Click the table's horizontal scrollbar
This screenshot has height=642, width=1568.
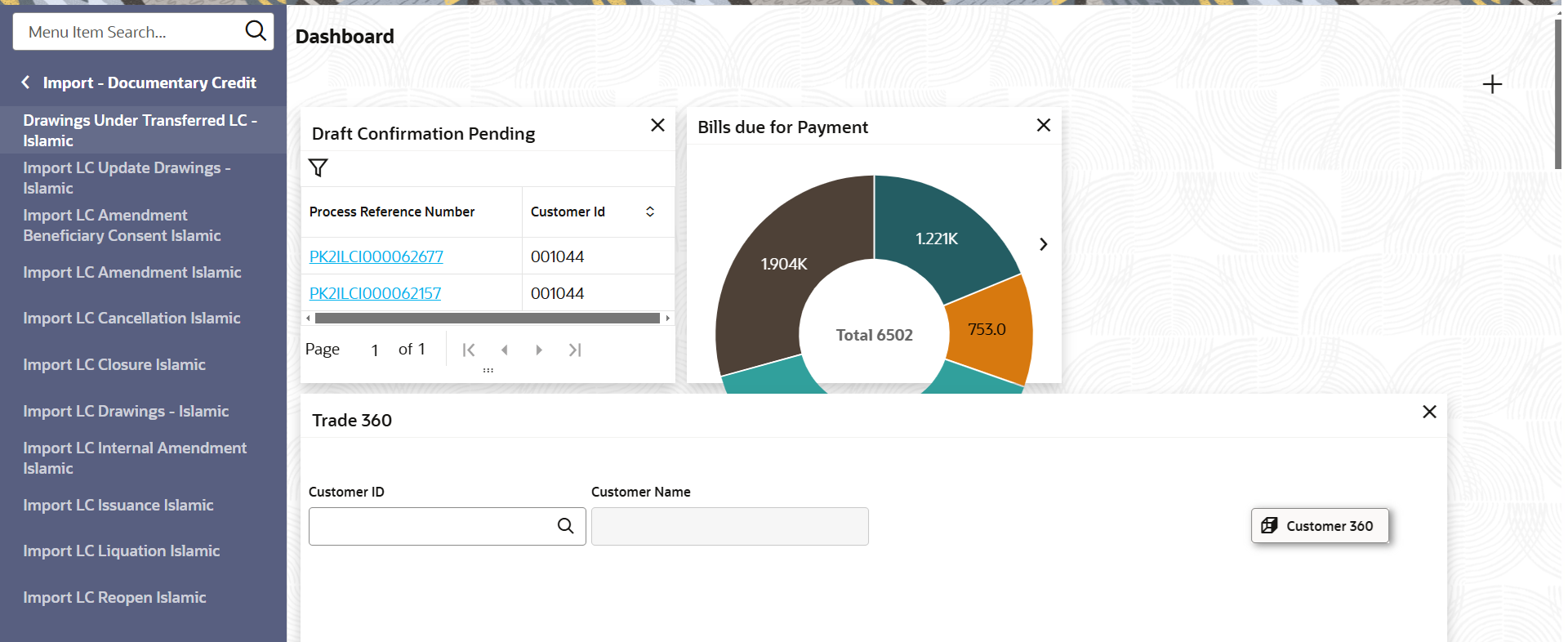(x=488, y=318)
